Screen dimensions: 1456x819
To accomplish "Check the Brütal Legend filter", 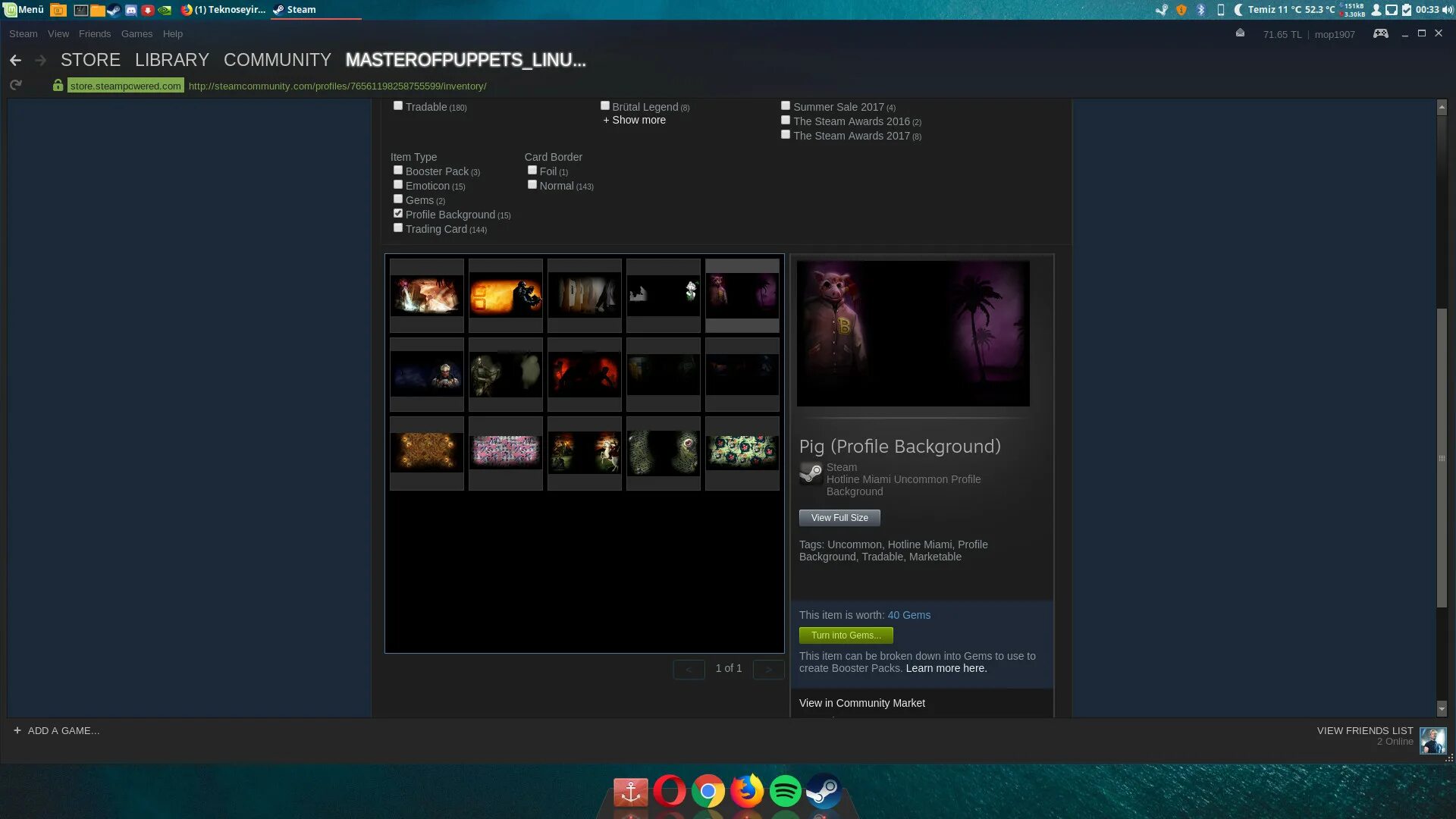I will point(605,105).
